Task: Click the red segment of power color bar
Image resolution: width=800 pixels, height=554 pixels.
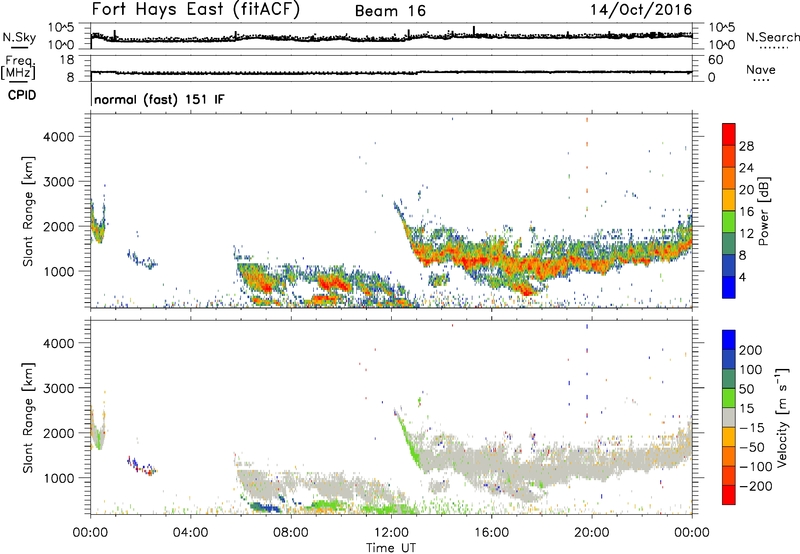Action: (x=729, y=134)
